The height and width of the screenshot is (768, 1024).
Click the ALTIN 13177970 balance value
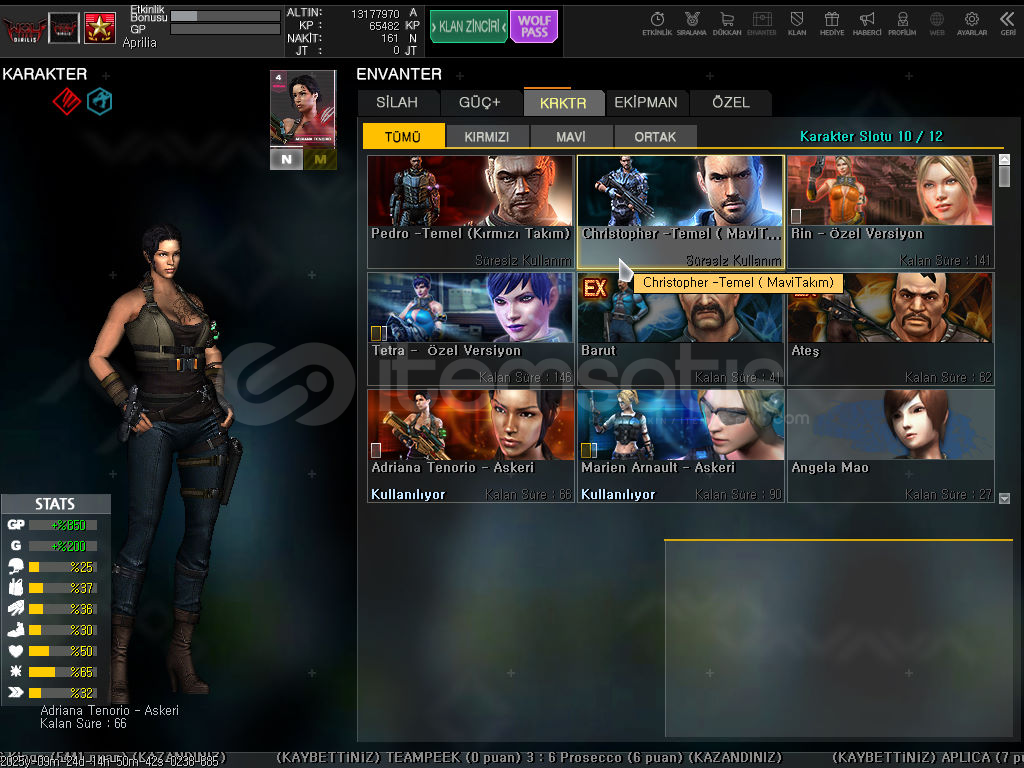tap(375, 14)
